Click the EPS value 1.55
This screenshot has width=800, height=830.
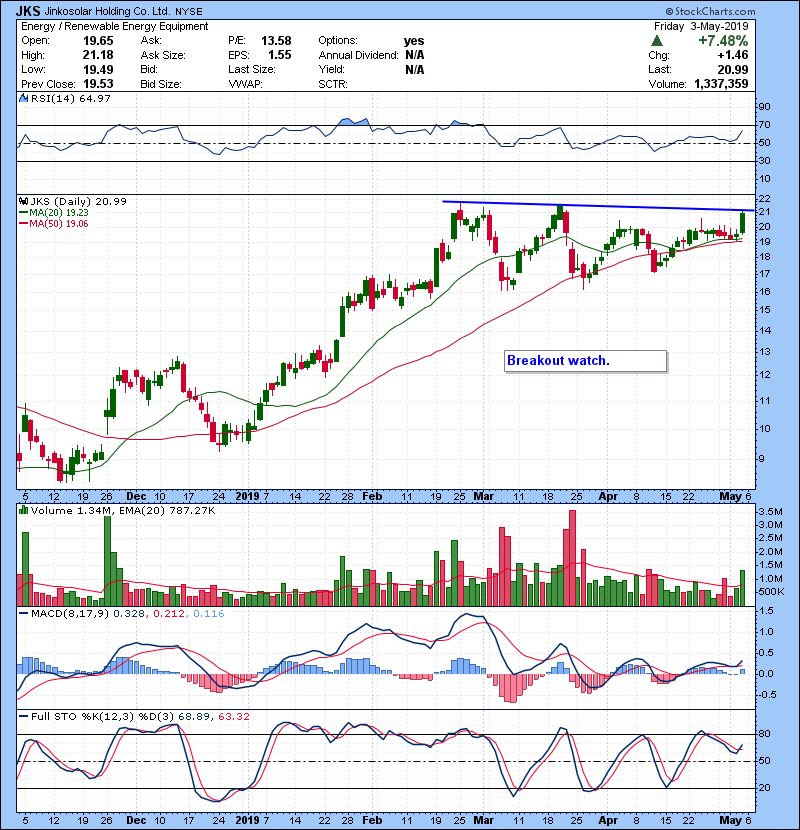point(280,55)
